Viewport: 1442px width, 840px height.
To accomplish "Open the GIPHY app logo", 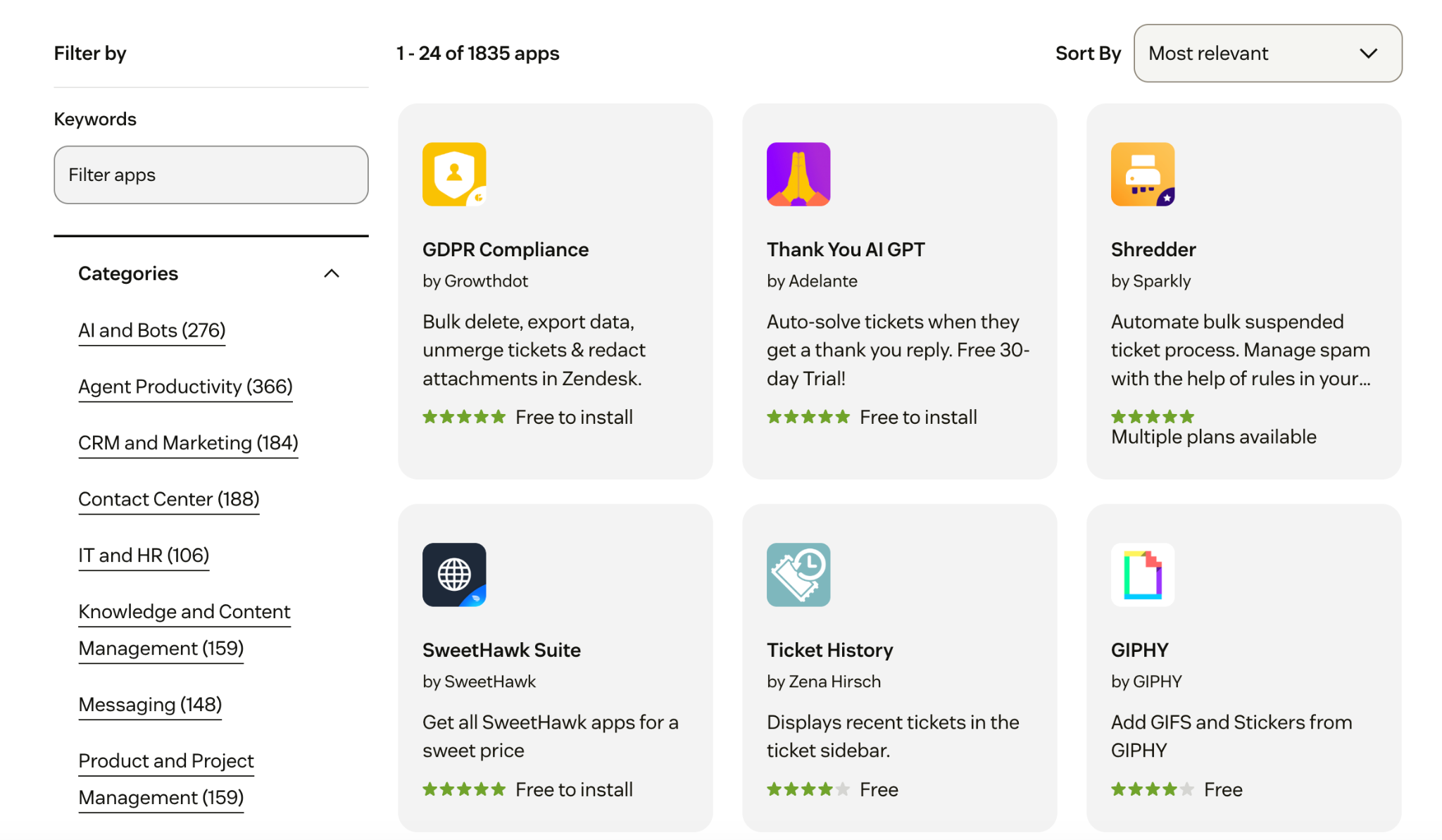I will (1143, 575).
